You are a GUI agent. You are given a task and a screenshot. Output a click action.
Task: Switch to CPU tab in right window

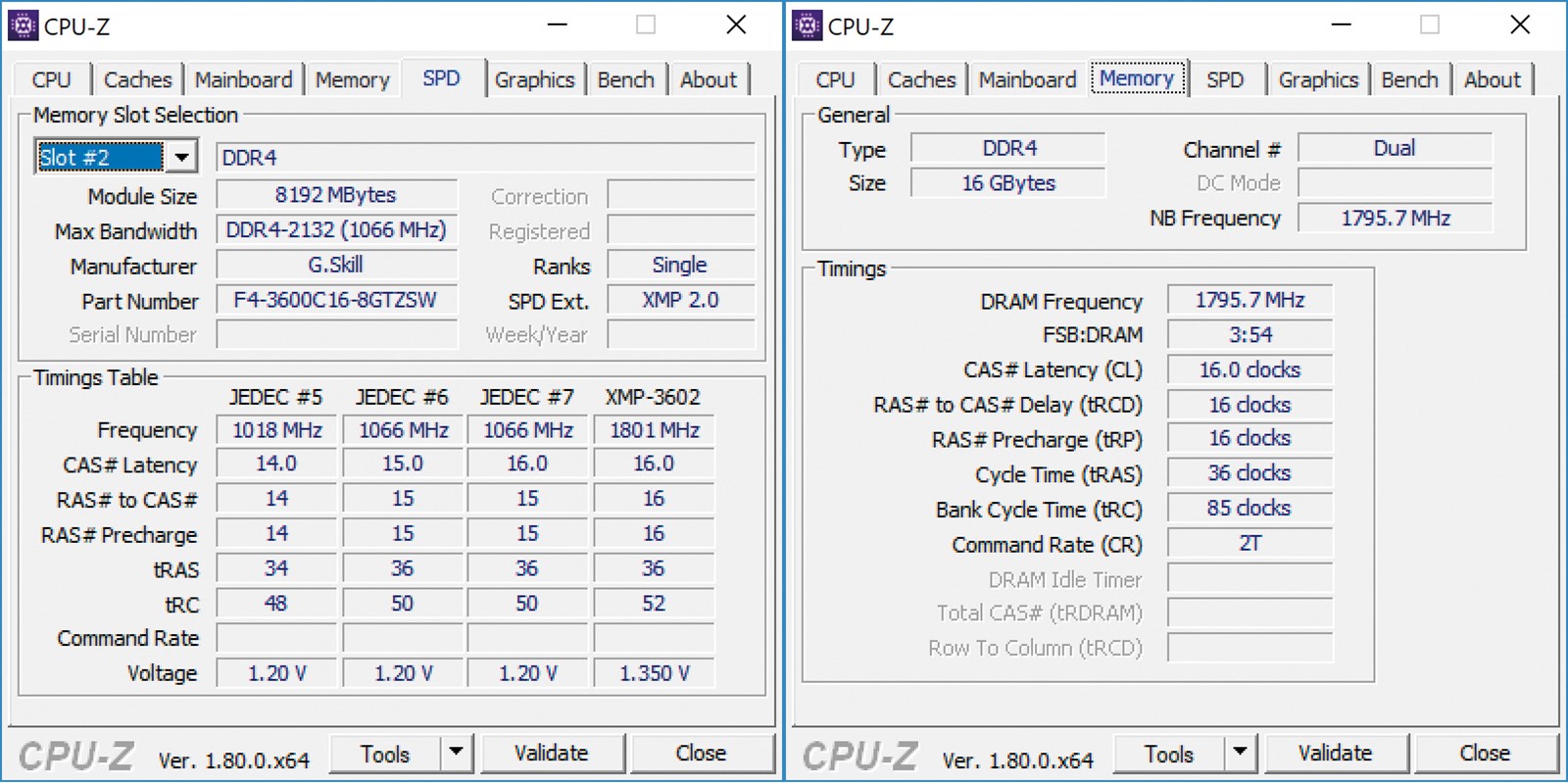click(x=835, y=80)
